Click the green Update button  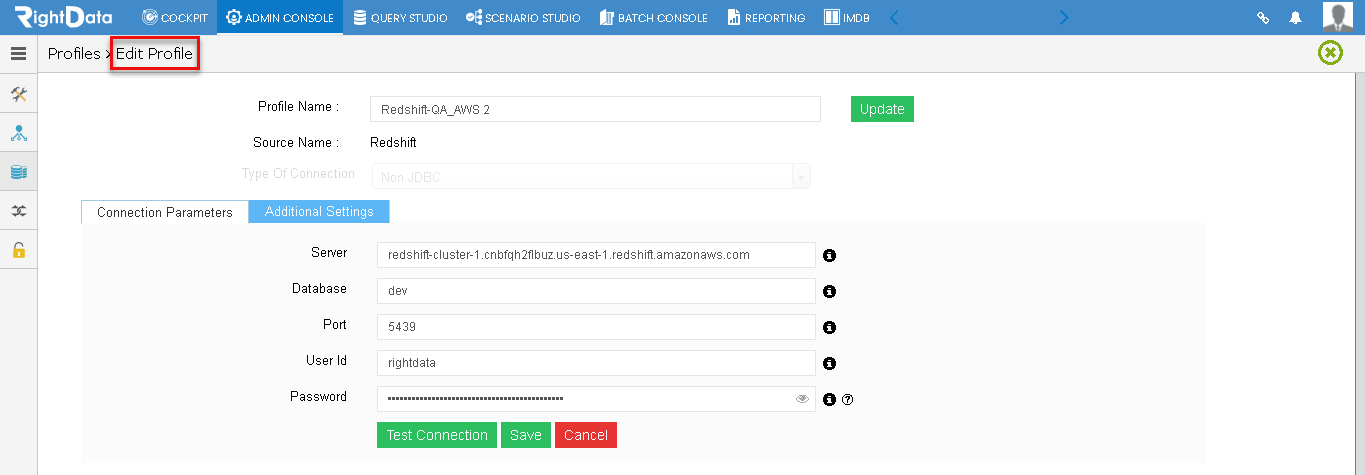(x=882, y=109)
